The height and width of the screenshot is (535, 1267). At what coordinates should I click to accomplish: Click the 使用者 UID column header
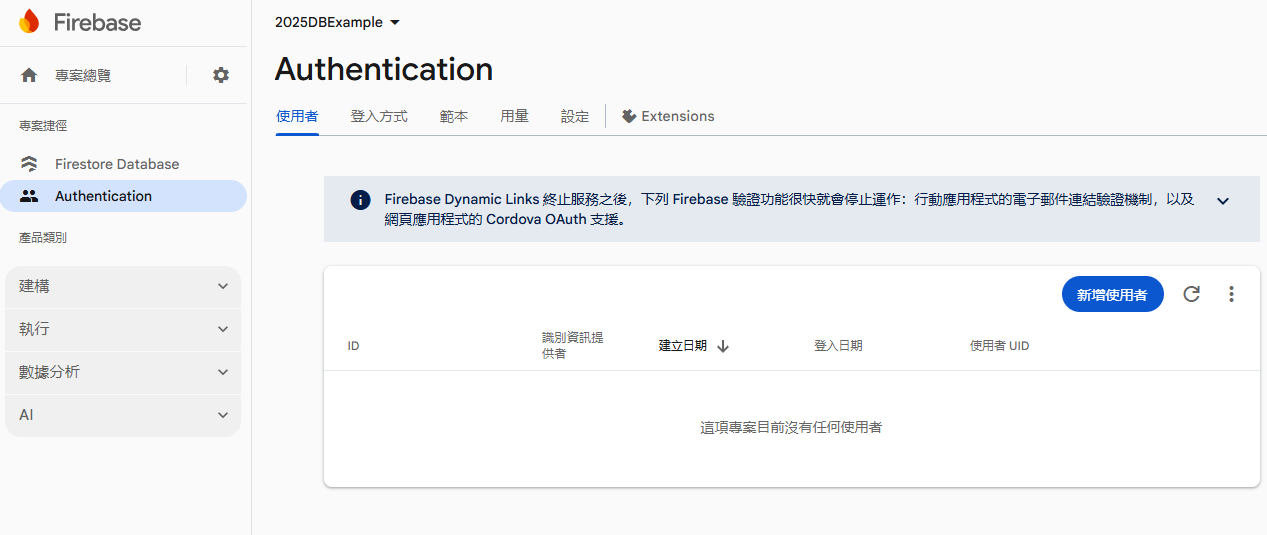[999, 346]
